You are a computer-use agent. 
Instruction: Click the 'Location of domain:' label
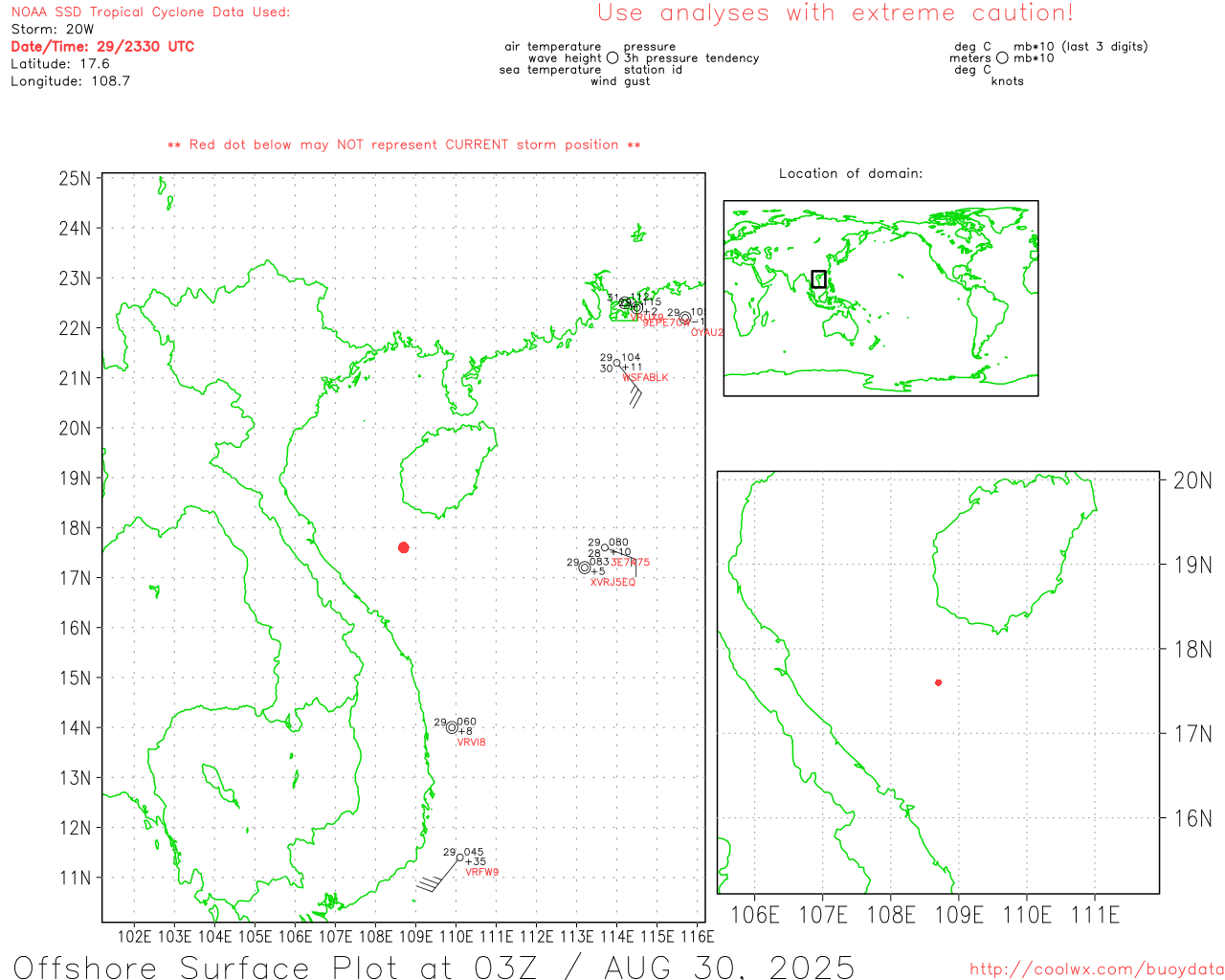[851, 173]
